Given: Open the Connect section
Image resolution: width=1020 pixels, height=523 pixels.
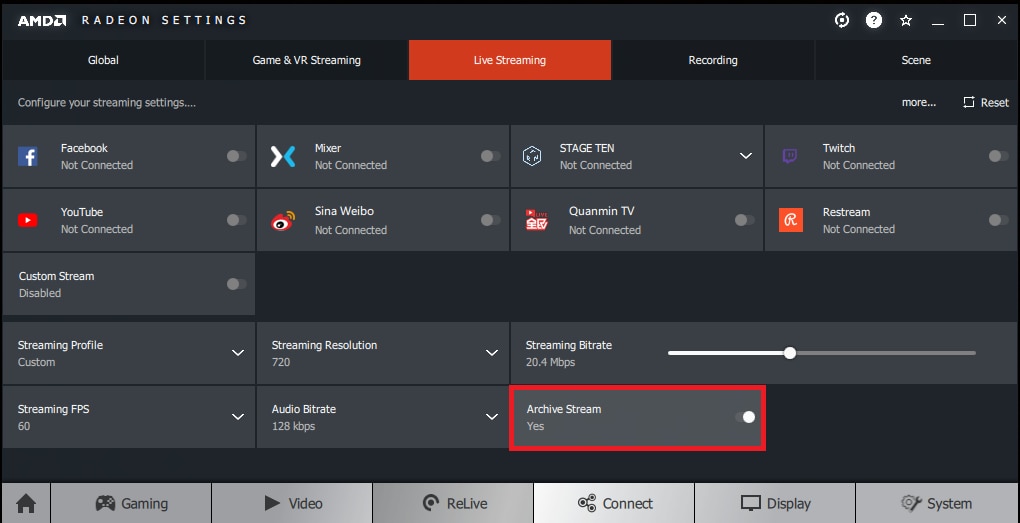Looking at the screenshot, I should point(614,503).
